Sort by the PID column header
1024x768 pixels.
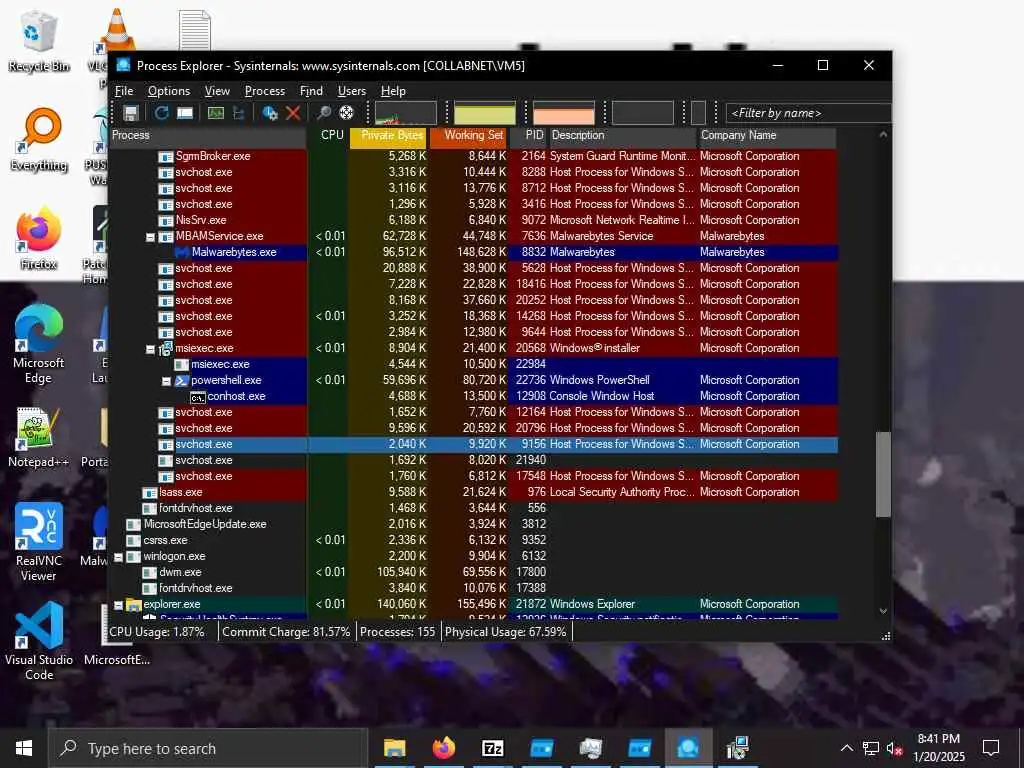coord(529,135)
